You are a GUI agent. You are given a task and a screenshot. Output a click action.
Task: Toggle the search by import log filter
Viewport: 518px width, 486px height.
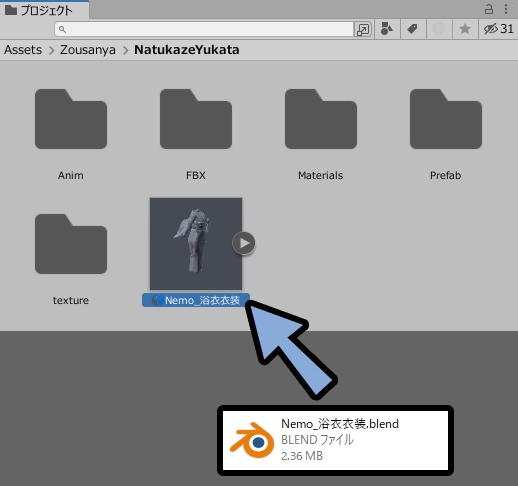point(439,29)
